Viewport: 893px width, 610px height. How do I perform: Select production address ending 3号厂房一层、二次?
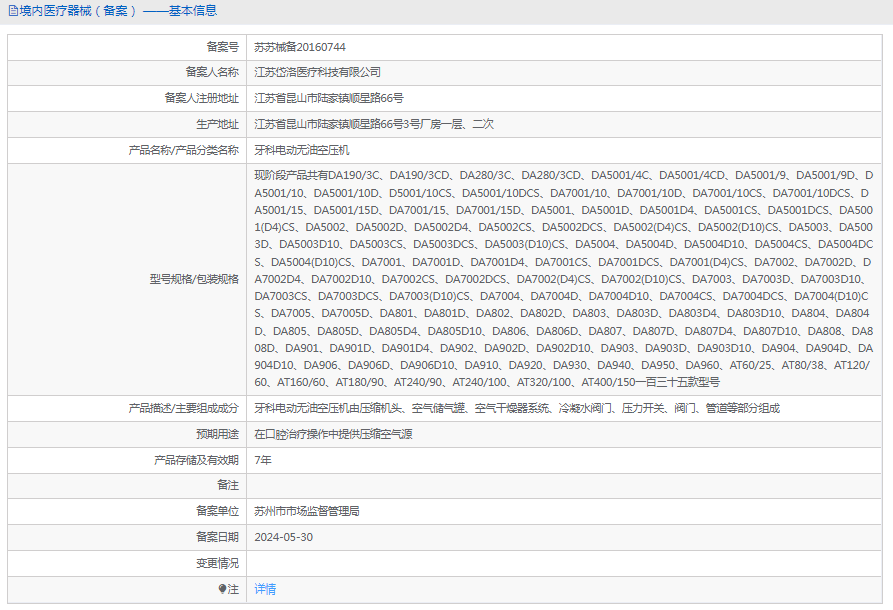point(374,124)
